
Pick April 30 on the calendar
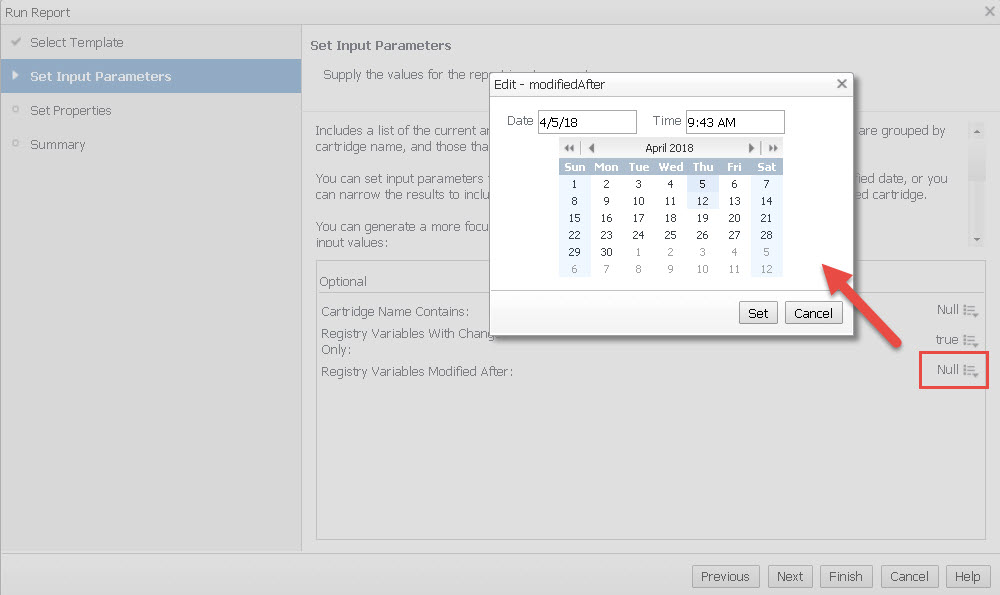pyautogui.click(x=606, y=252)
